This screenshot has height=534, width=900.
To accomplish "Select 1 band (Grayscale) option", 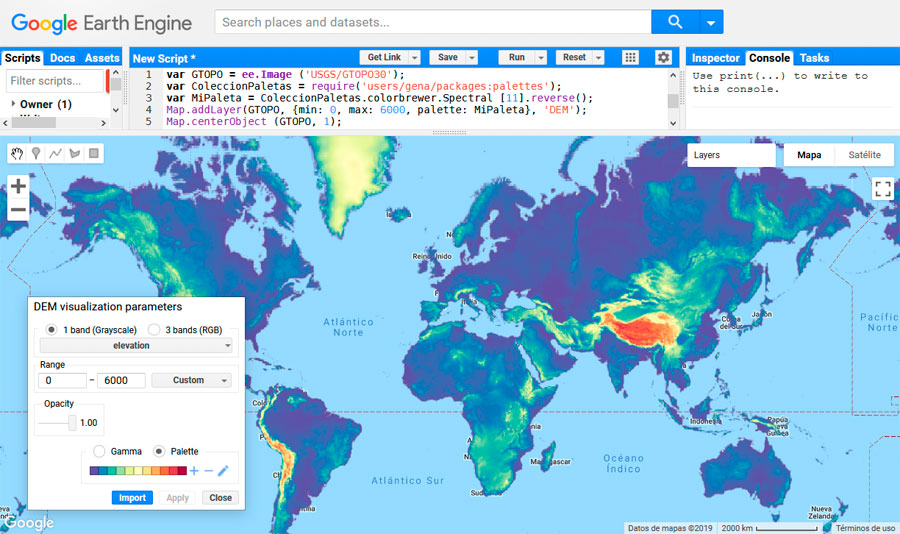I will (x=52, y=330).
